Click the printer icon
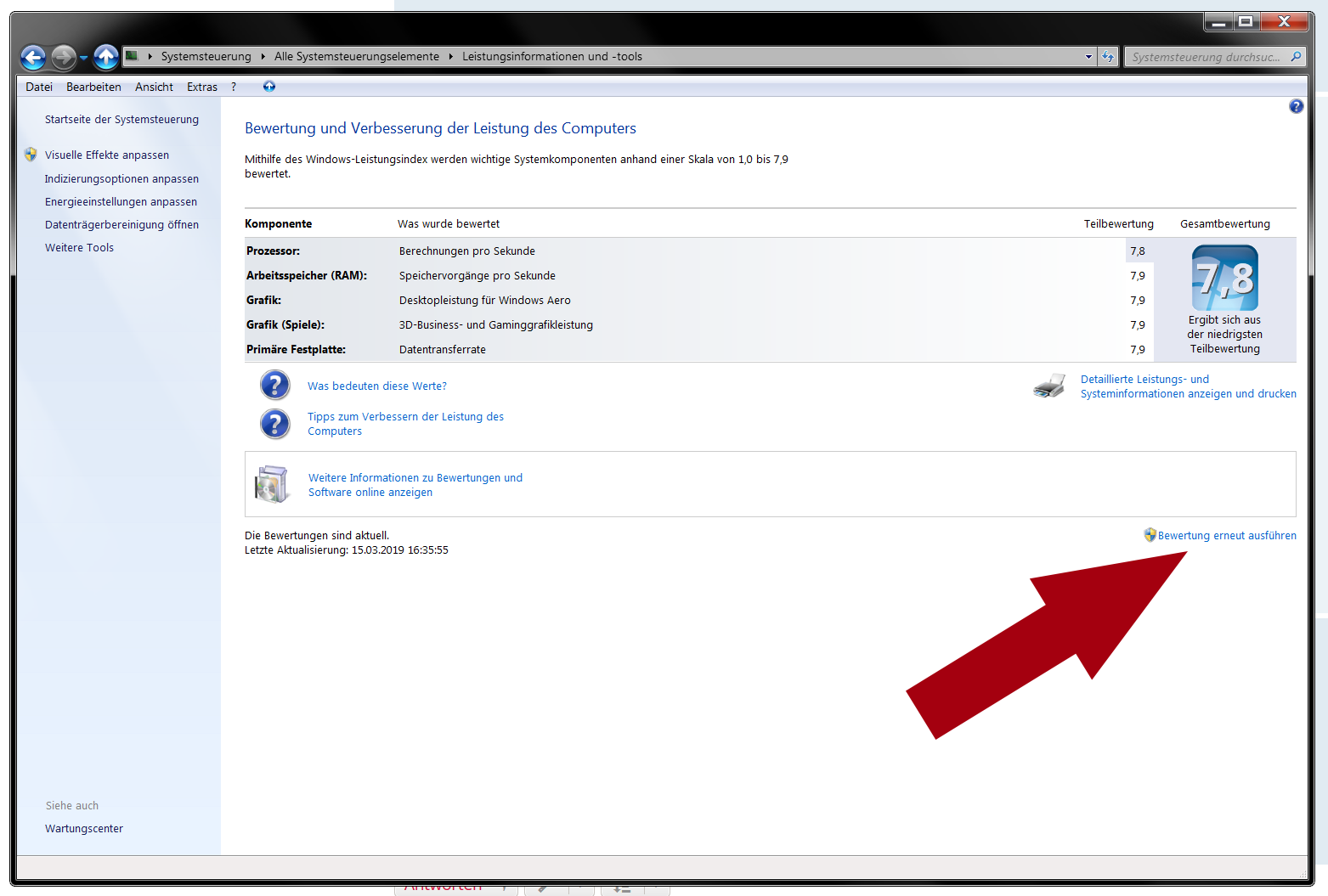The image size is (1328, 896). (1049, 386)
